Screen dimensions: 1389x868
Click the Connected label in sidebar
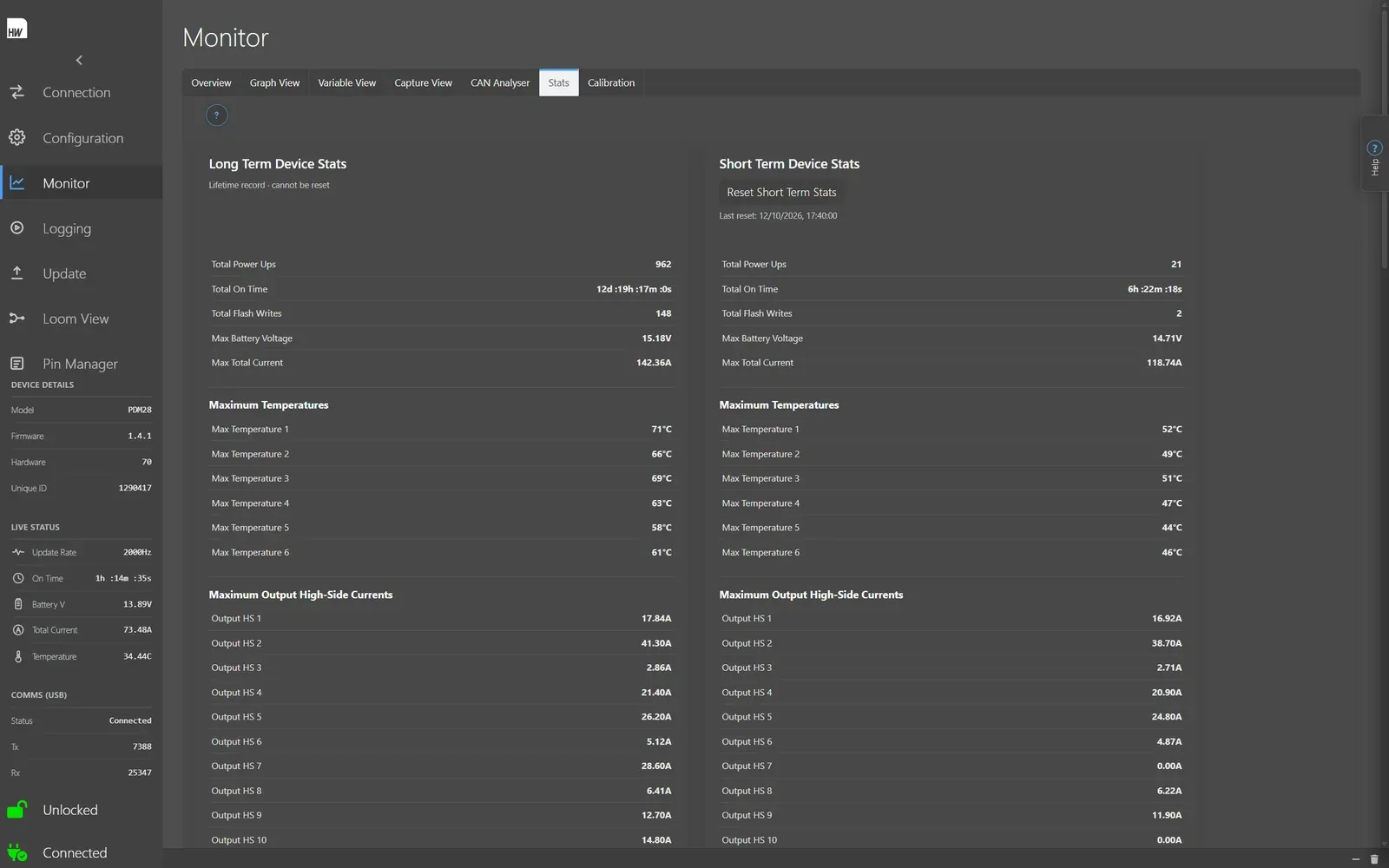[x=75, y=852]
